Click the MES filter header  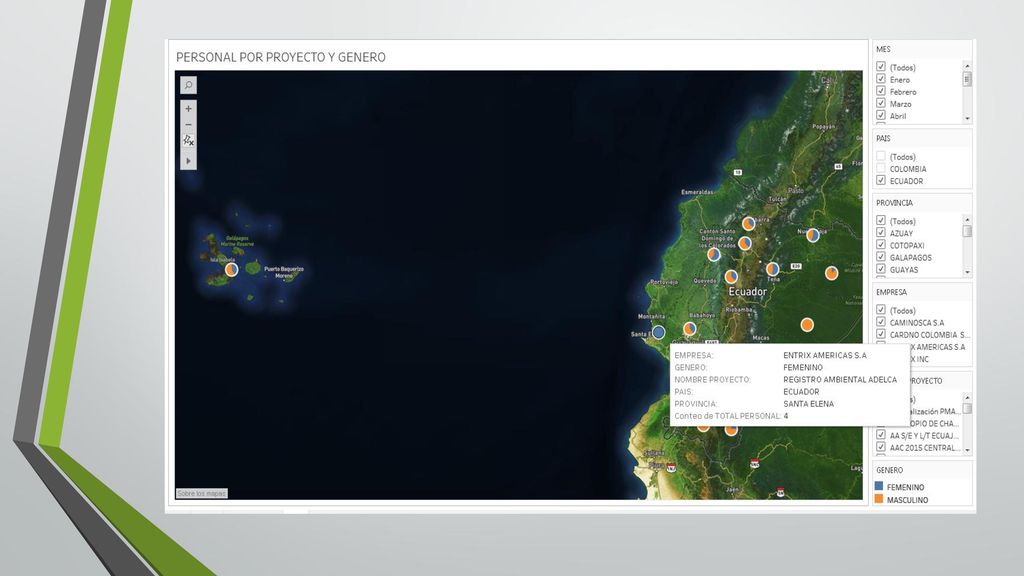point(883,49)
